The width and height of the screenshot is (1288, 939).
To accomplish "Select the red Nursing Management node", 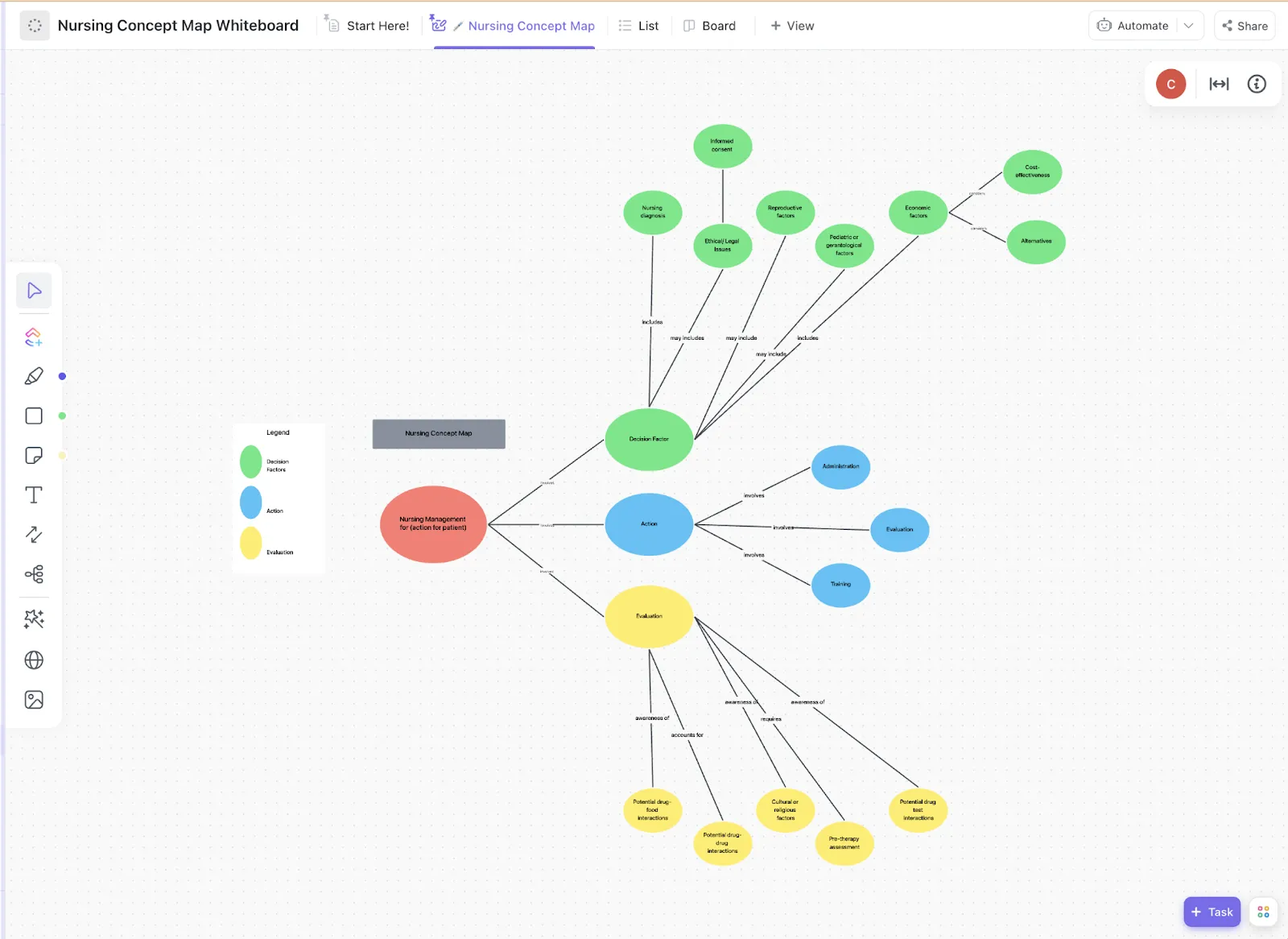I will click(x=433, y=524).
